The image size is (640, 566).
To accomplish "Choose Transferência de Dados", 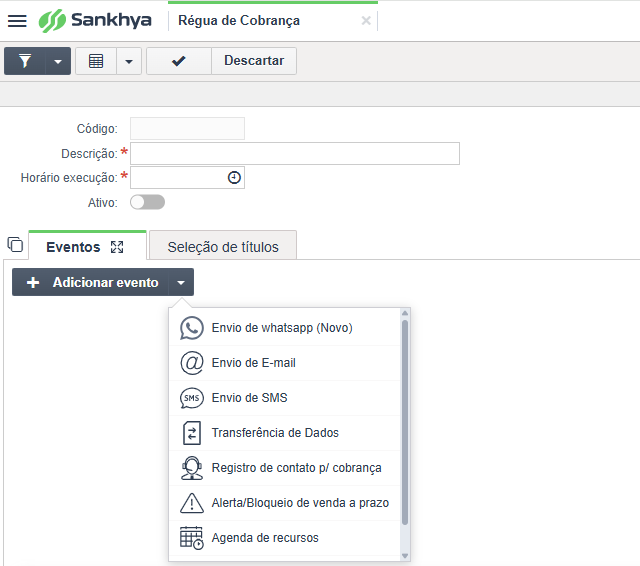I will click(x=285, y=433).
